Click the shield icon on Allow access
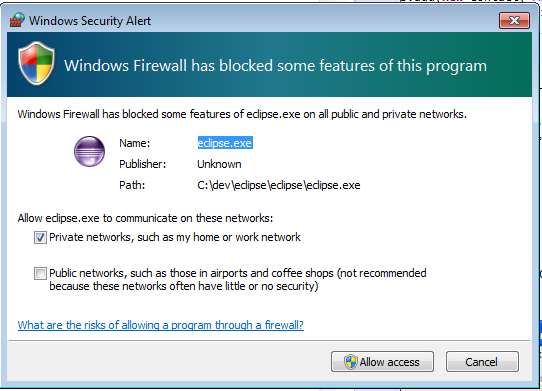Image resolution: width=542 pixels, height=391 pixels. 351,362
